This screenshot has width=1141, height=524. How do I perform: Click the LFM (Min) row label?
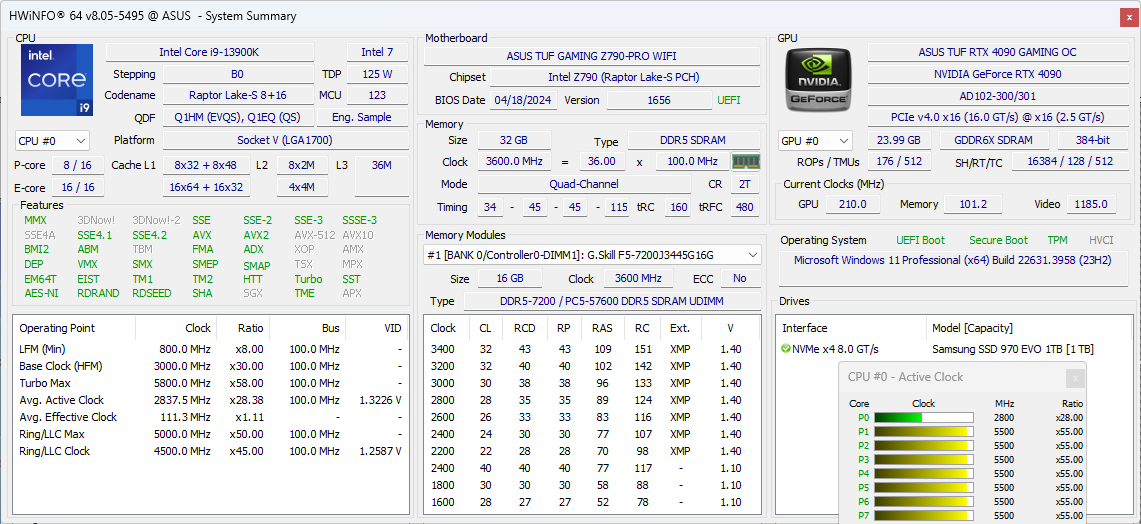[41, 349]
